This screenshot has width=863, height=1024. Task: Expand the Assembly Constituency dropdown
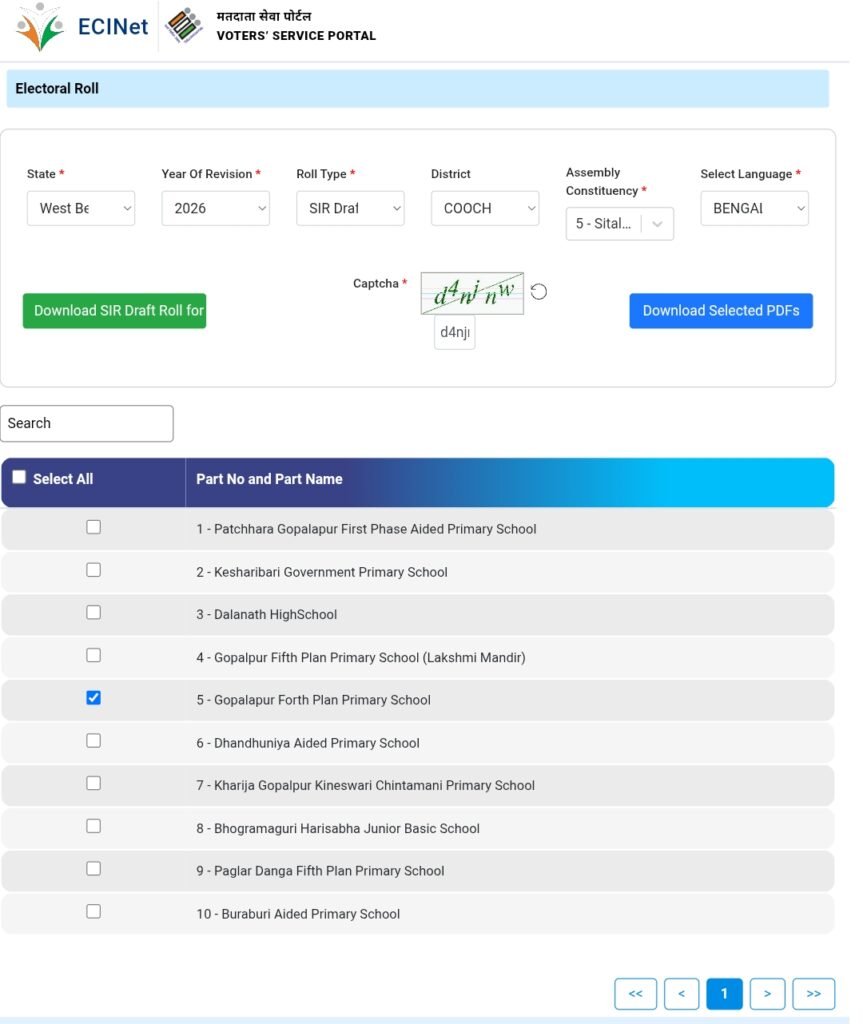click(619, 224)
